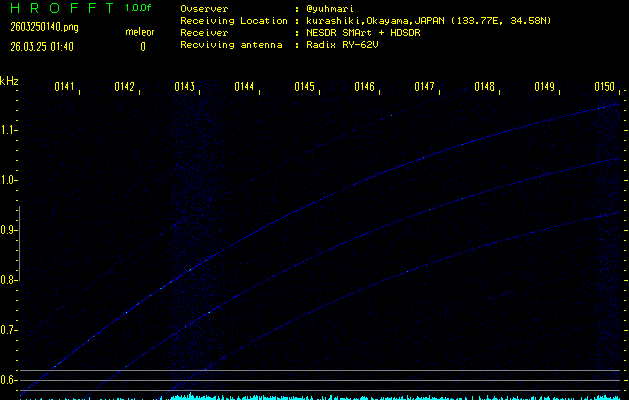Click the 1.1 kHz axis label
This screenshot has width=629, height=400.
[9, 130]
